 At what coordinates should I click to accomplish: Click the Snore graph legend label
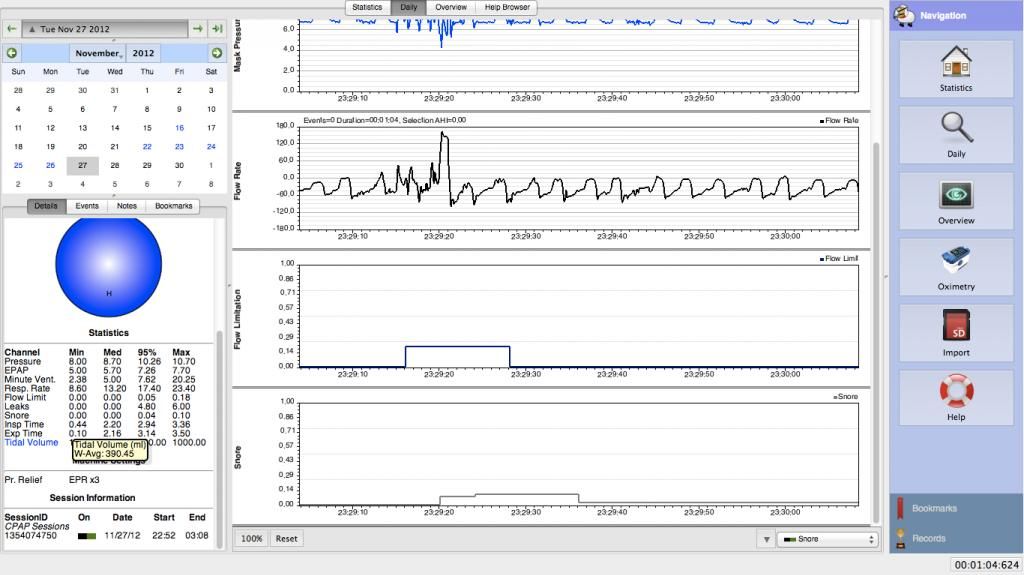847,397
